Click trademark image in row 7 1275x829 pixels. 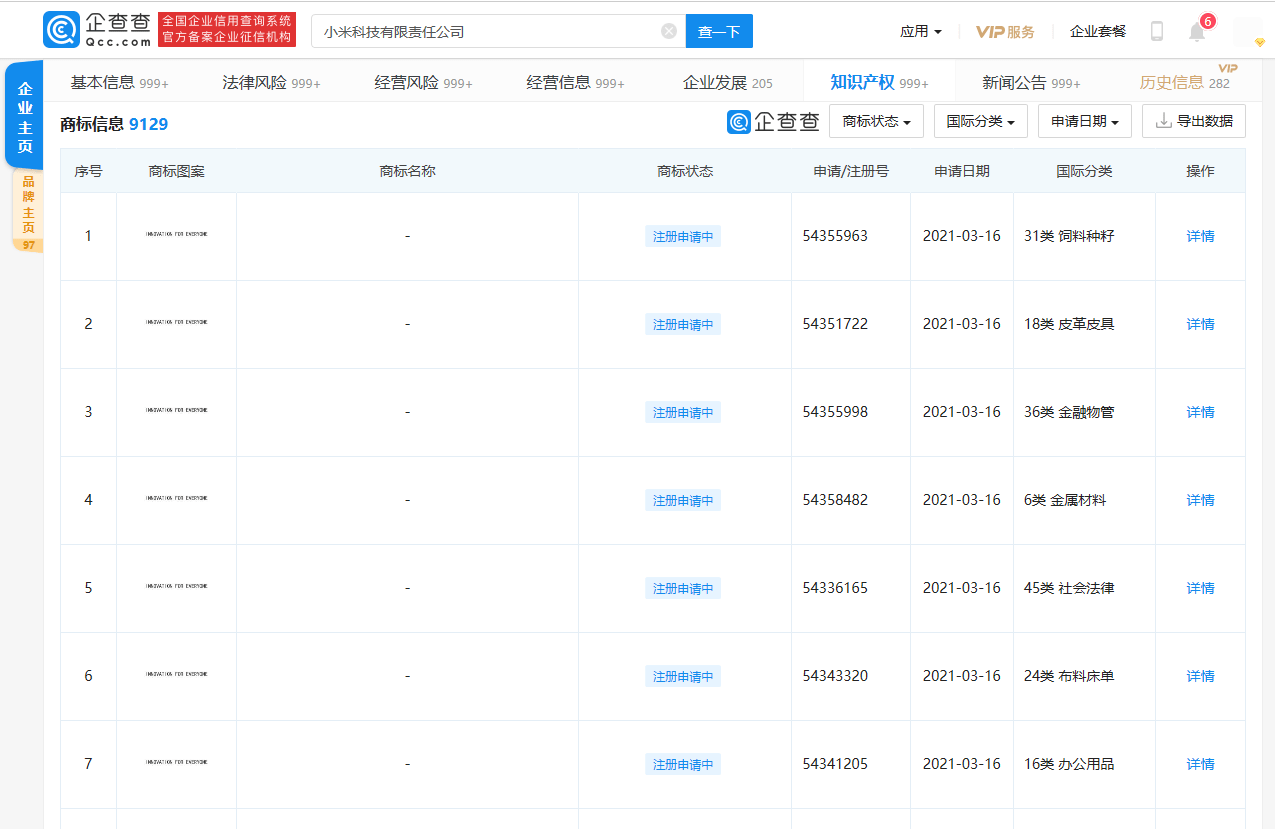point(177,763)
